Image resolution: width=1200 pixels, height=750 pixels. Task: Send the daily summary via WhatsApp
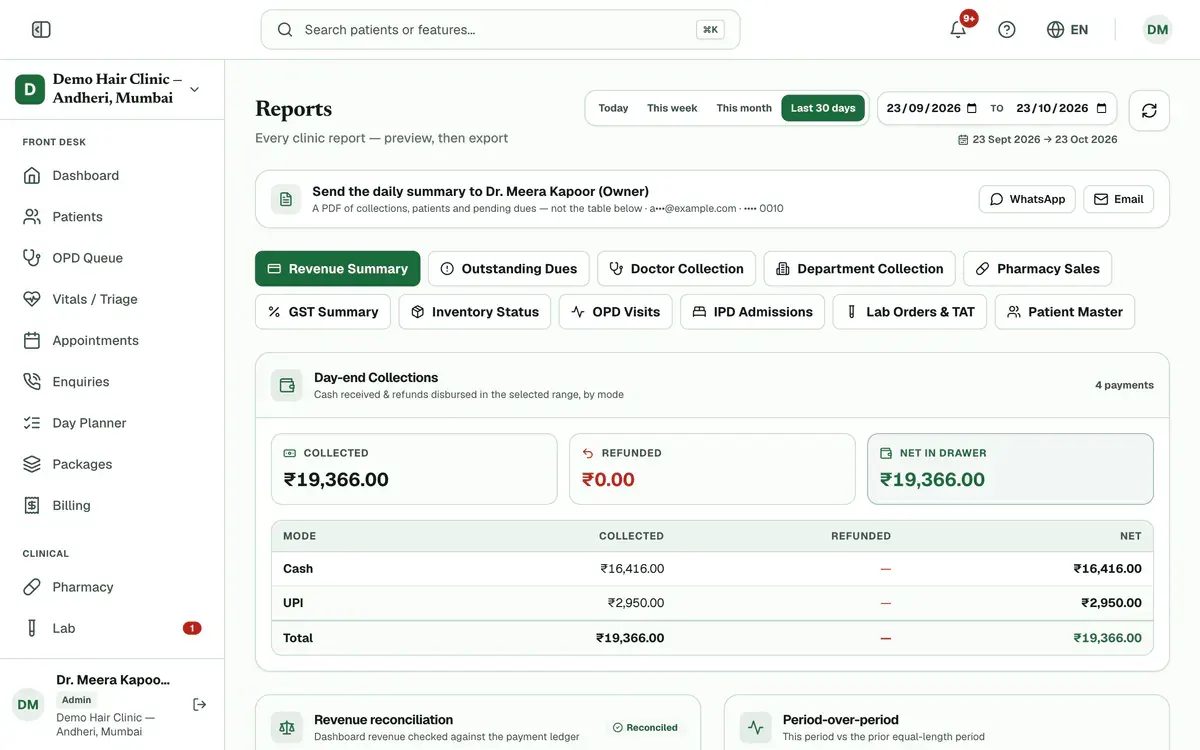coord(1027,199)
